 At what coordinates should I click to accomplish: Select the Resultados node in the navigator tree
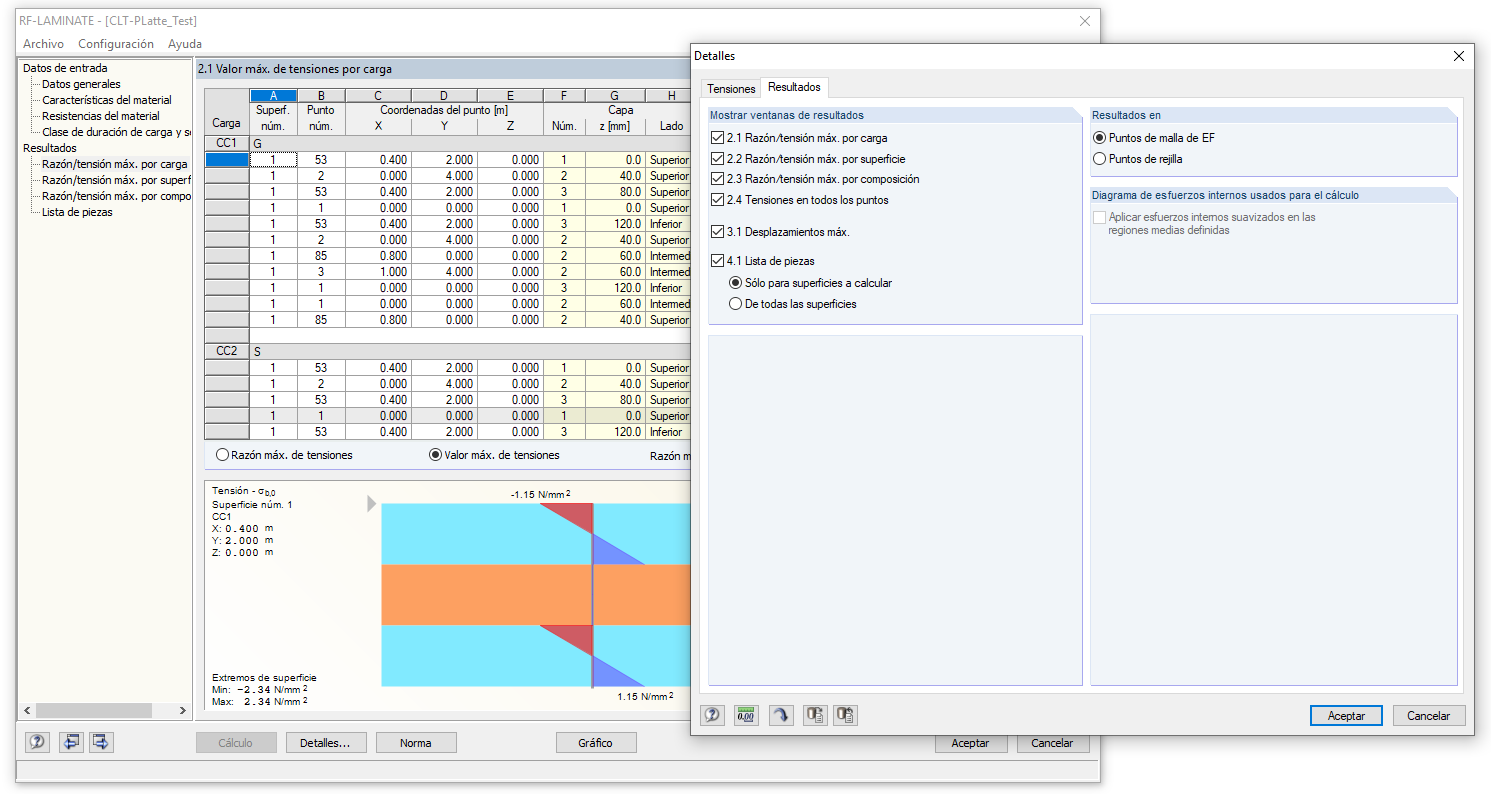coord(50,148)
